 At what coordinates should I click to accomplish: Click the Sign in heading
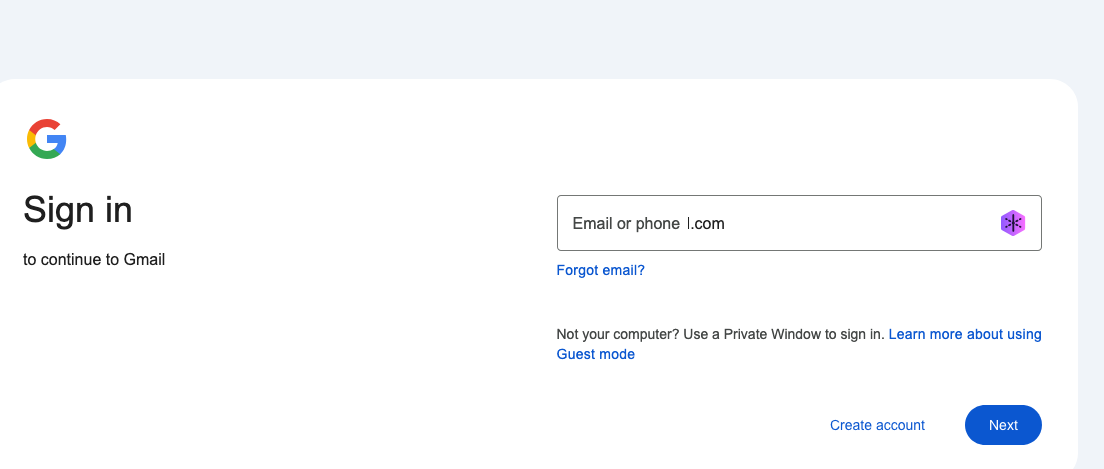pyautogui.click(x=78, y=210)
